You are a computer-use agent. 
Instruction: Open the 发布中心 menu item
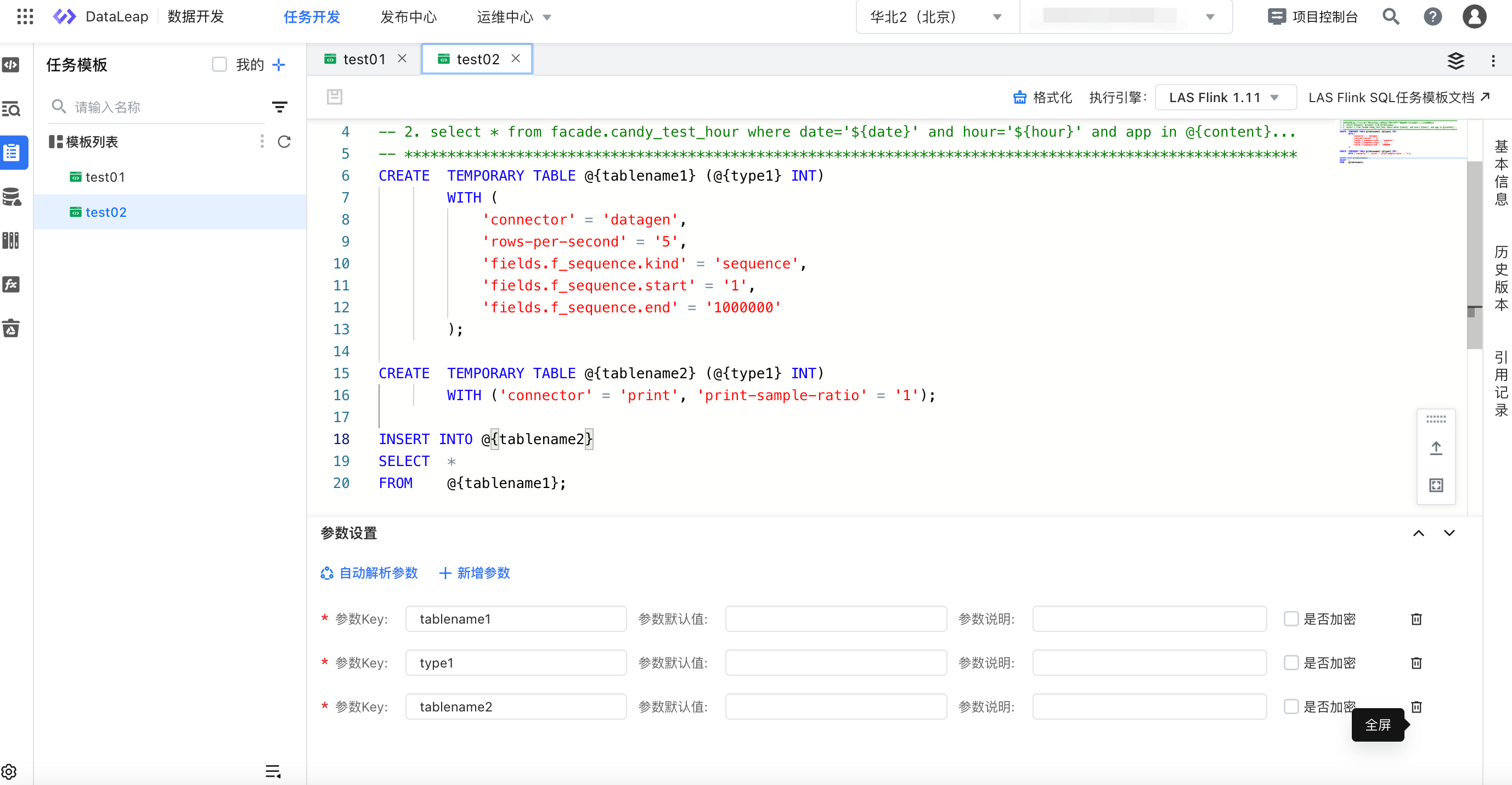pos(409,17)
